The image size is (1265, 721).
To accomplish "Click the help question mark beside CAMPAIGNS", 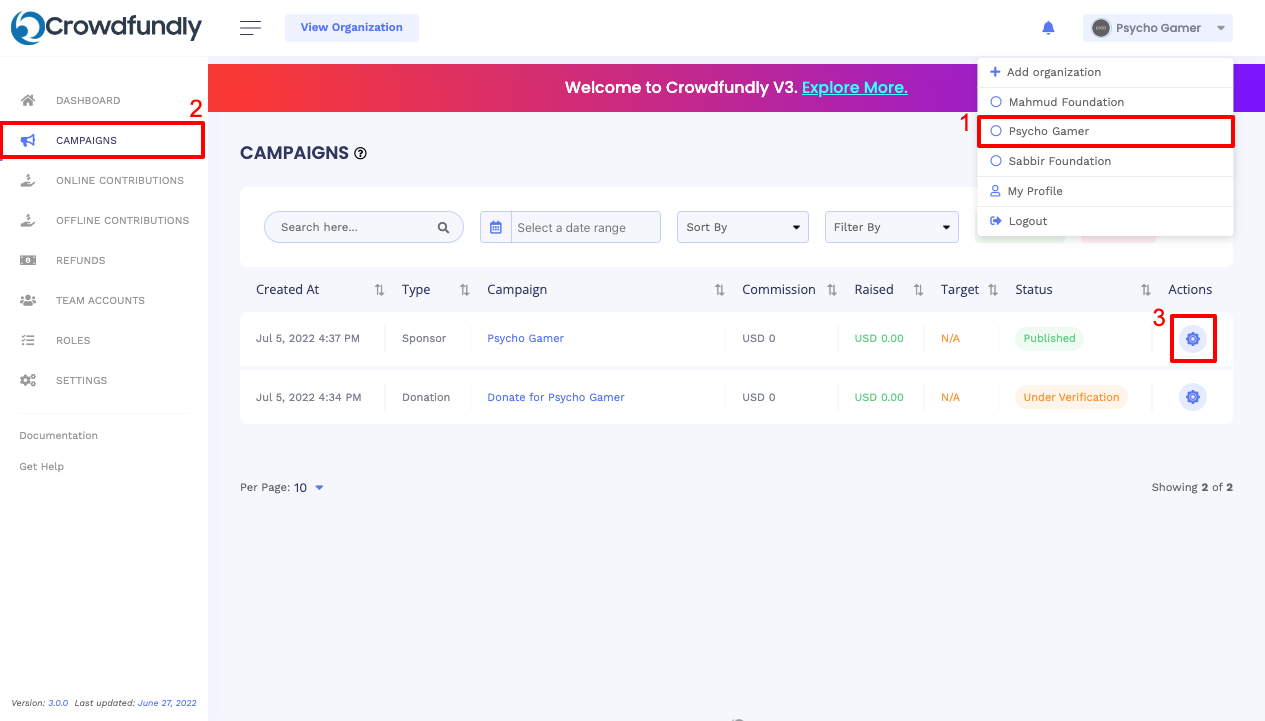I will [361, 153].
